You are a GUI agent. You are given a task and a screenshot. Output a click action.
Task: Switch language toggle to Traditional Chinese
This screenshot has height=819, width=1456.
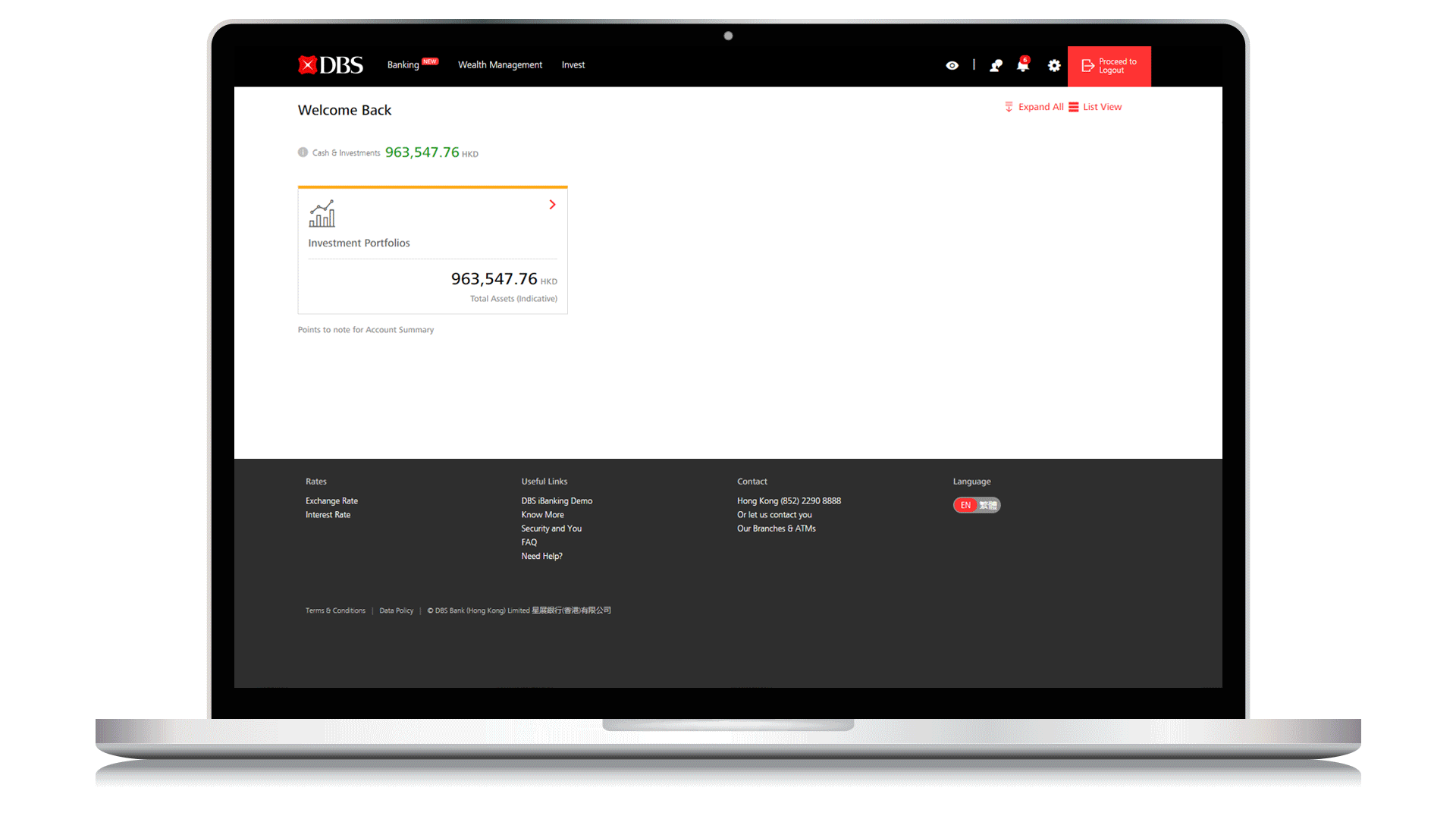[988, 505]
